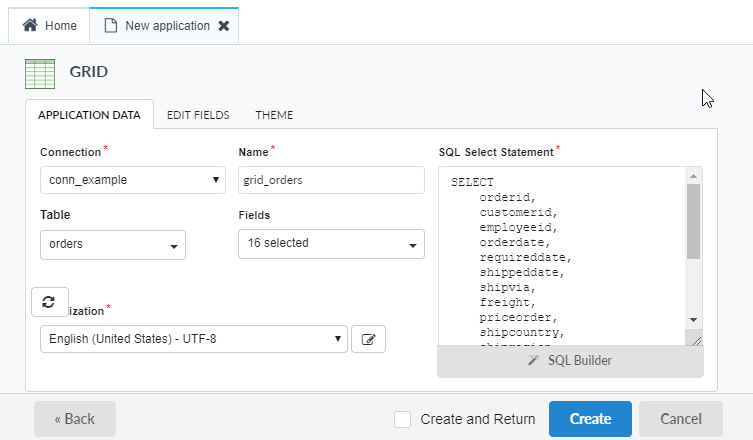753x440 pixels.
Task: Enable the Create and Return checkbox
Action: pos(403,419)
